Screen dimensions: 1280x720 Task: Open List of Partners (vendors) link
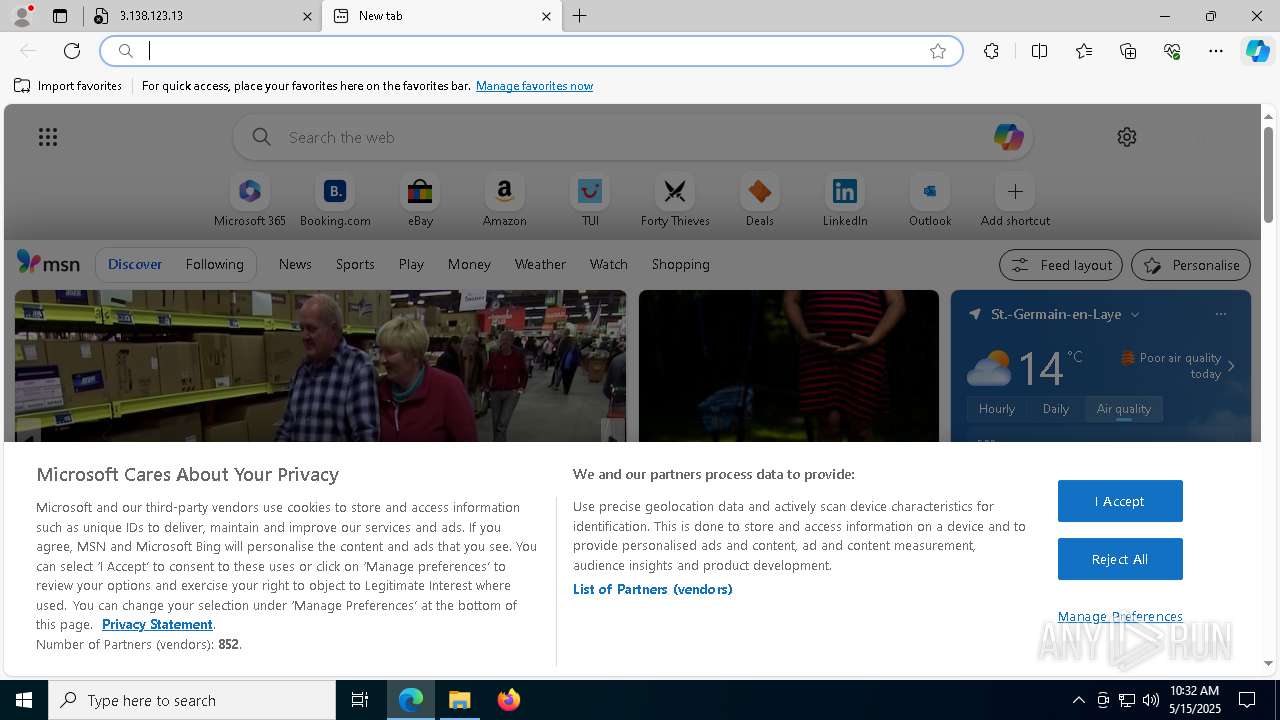652,589
